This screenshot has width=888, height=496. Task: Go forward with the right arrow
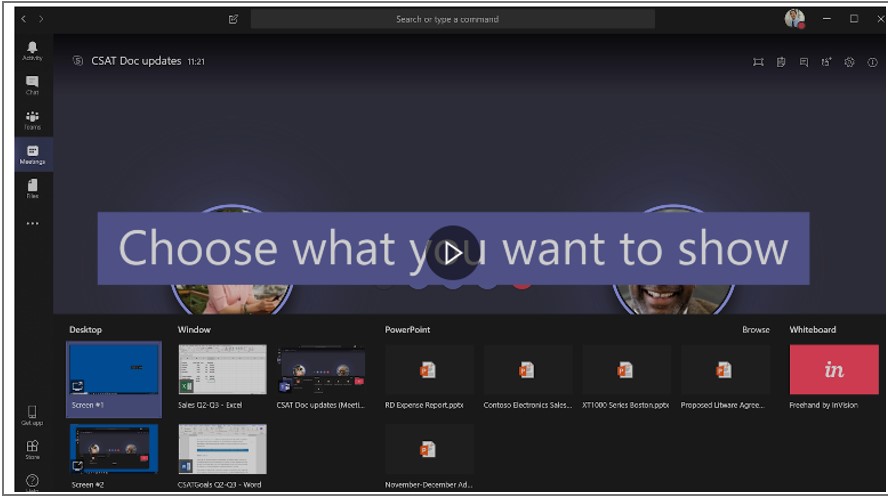click(41, 19)
